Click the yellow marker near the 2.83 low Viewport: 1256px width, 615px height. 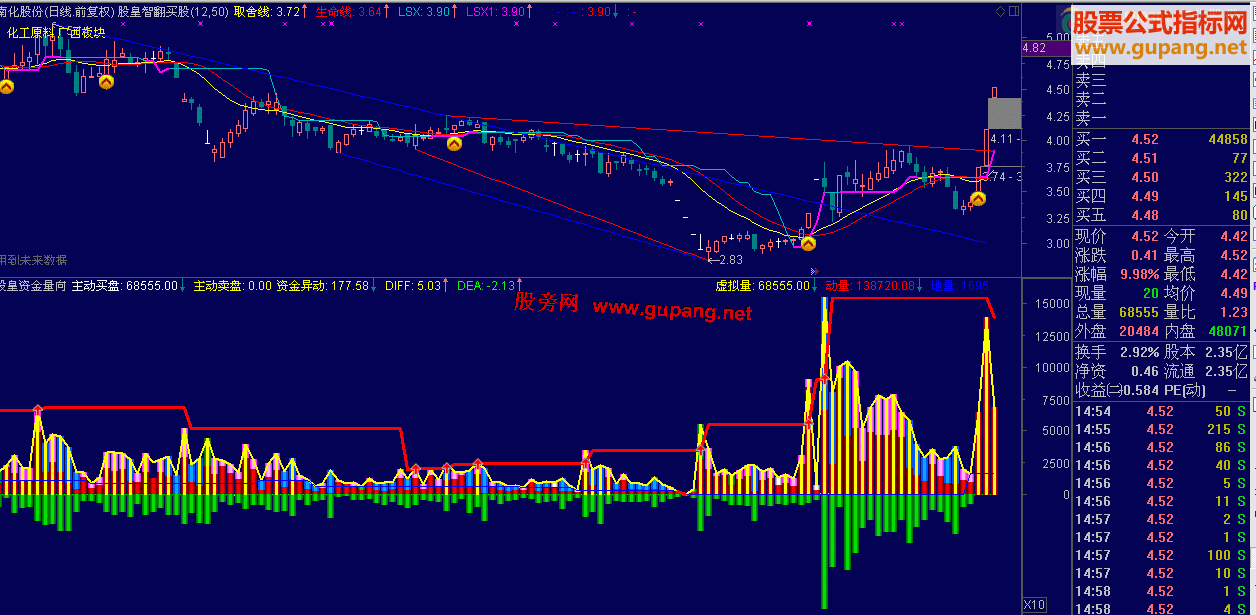808,242
